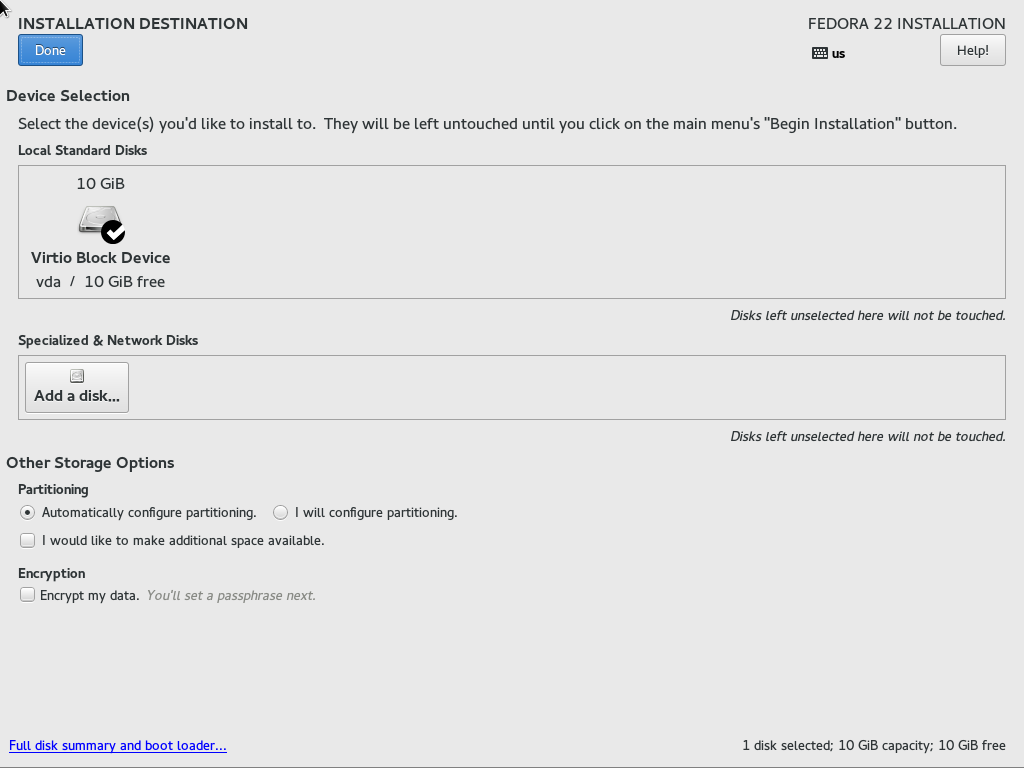Click the Add a disk... button
Screen dimensions: 1024x768
(x=77, y=387)
